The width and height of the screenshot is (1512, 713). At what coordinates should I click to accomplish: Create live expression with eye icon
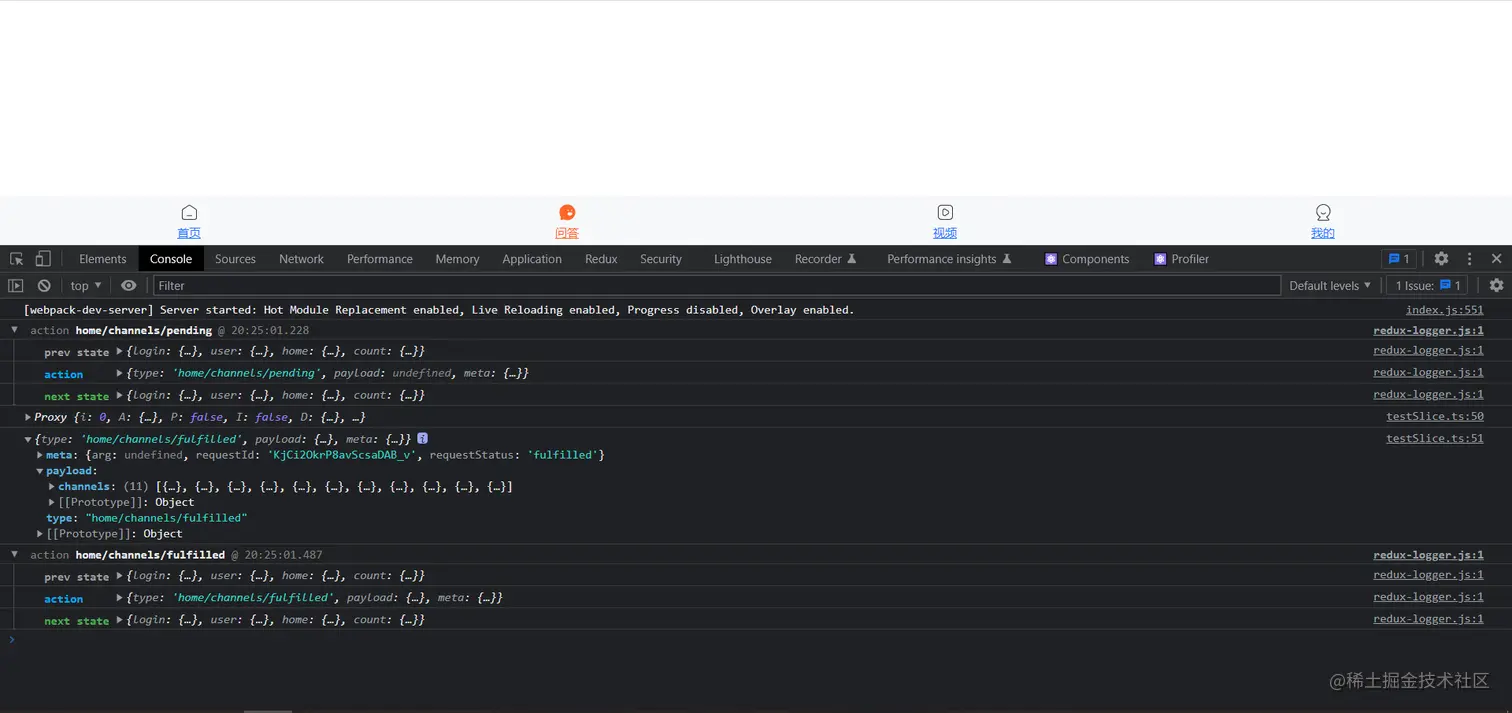pos(128,286)
